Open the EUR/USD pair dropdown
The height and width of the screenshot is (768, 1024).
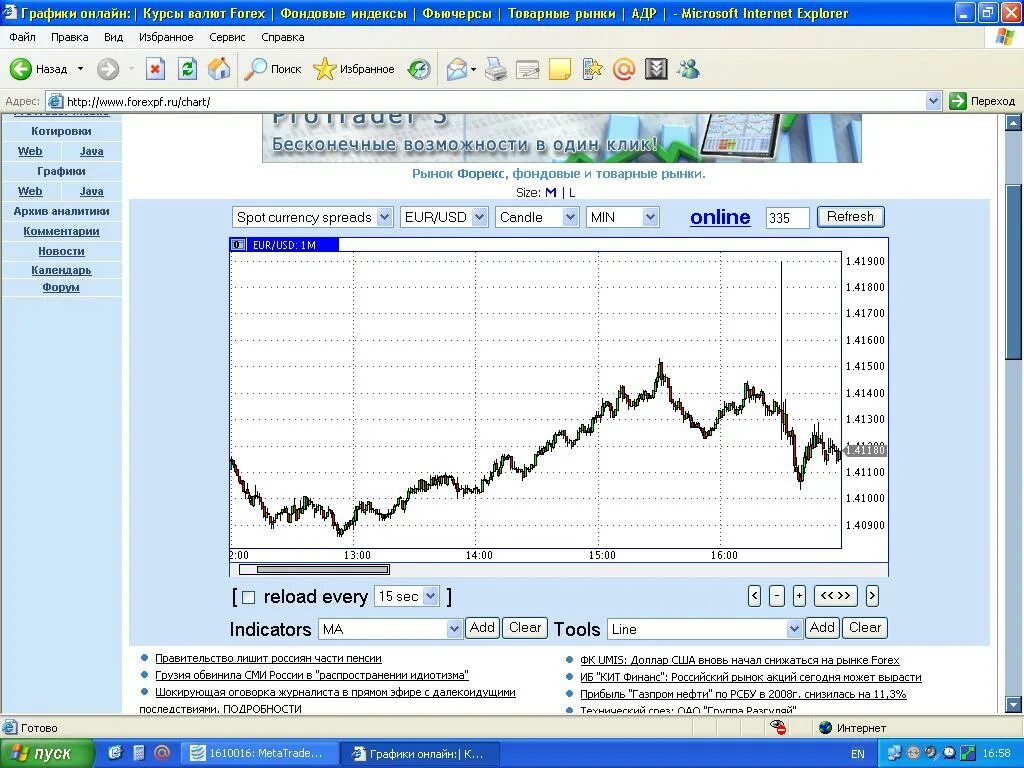click(443, 217)
